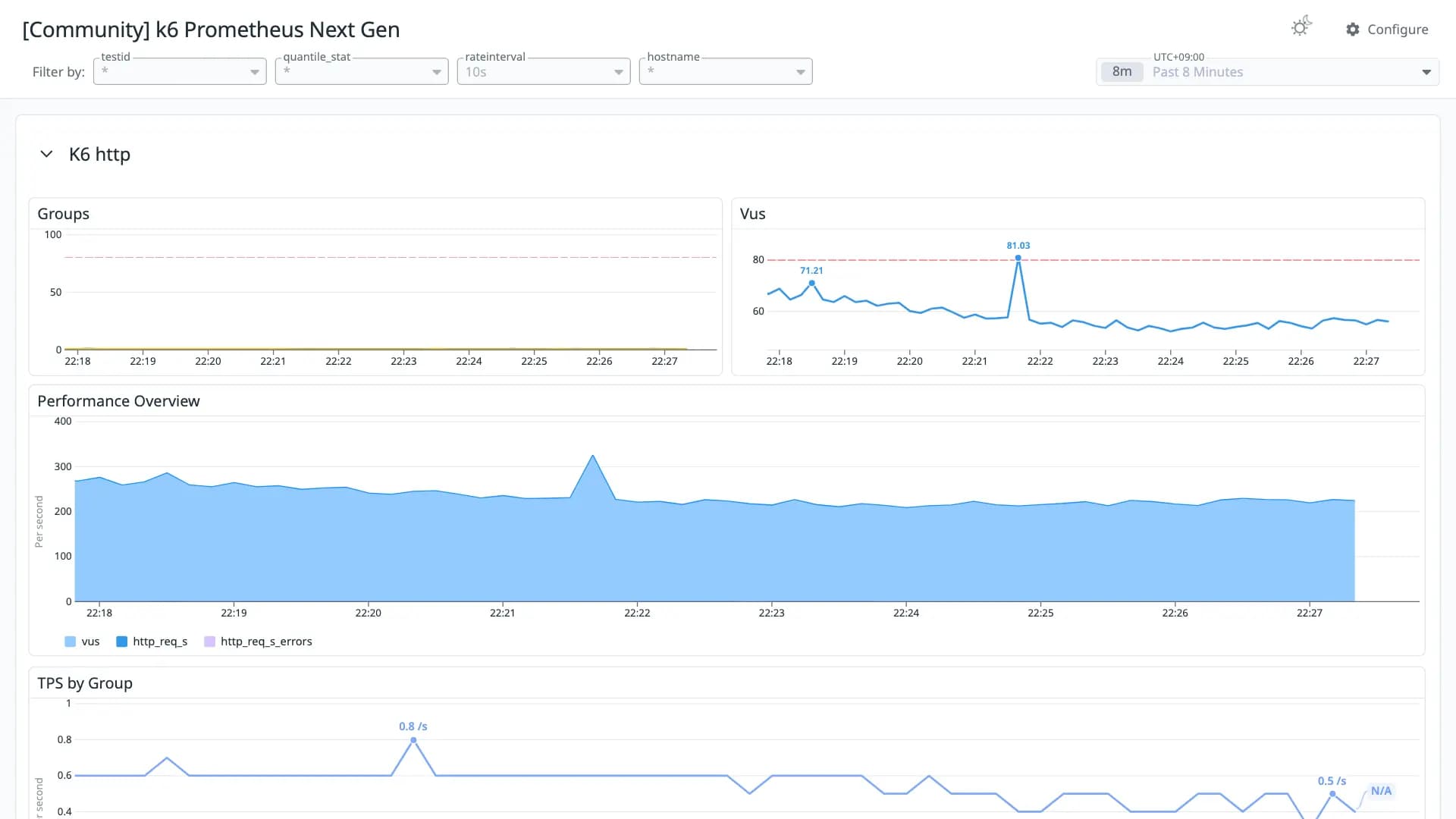This screenshot has height=819, width=1456.
Task: Click the Vus panel title
Action: point(752,214)
